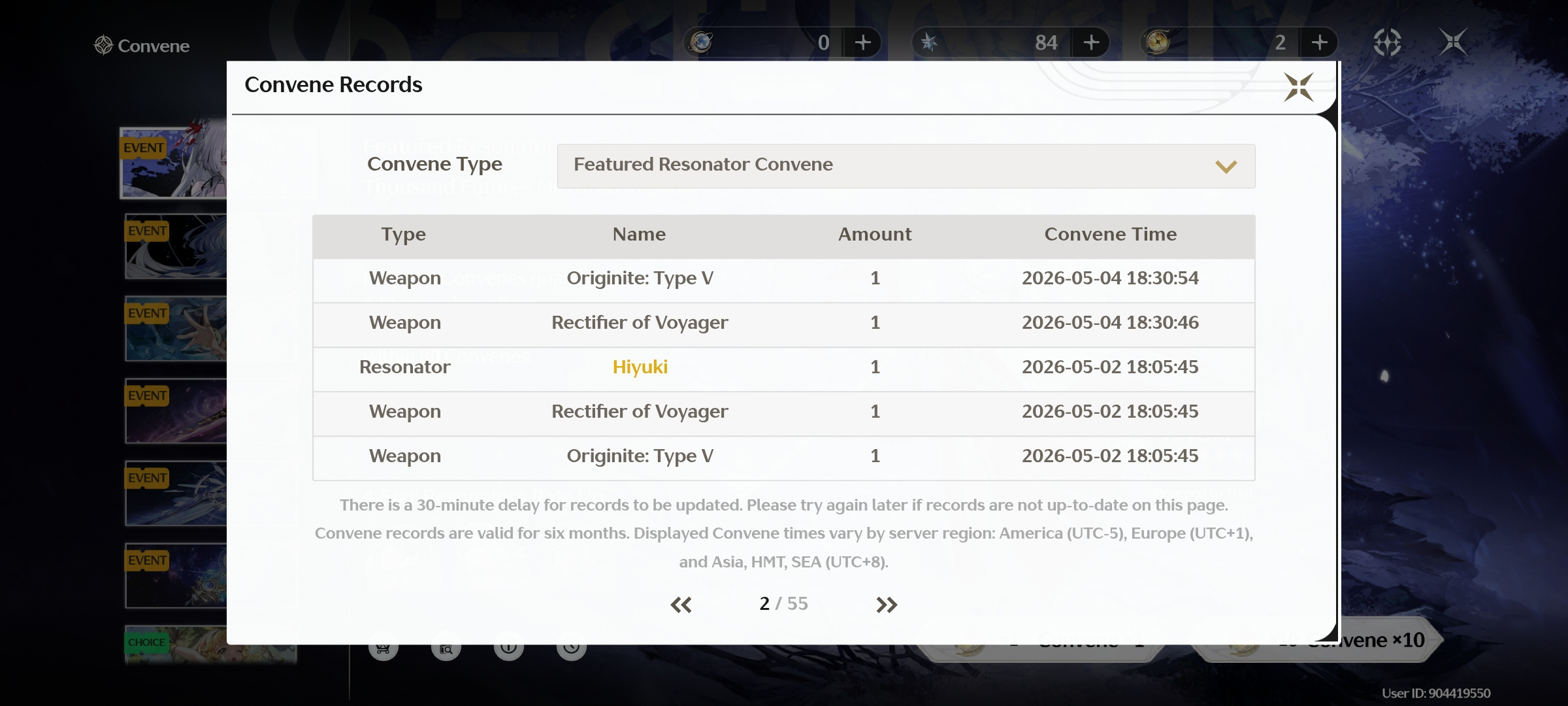Image resolution: width=1568 pixels, height=706 pixels.
Task: Close the Convene Records dialog
Action: (x=1298, y=87)
